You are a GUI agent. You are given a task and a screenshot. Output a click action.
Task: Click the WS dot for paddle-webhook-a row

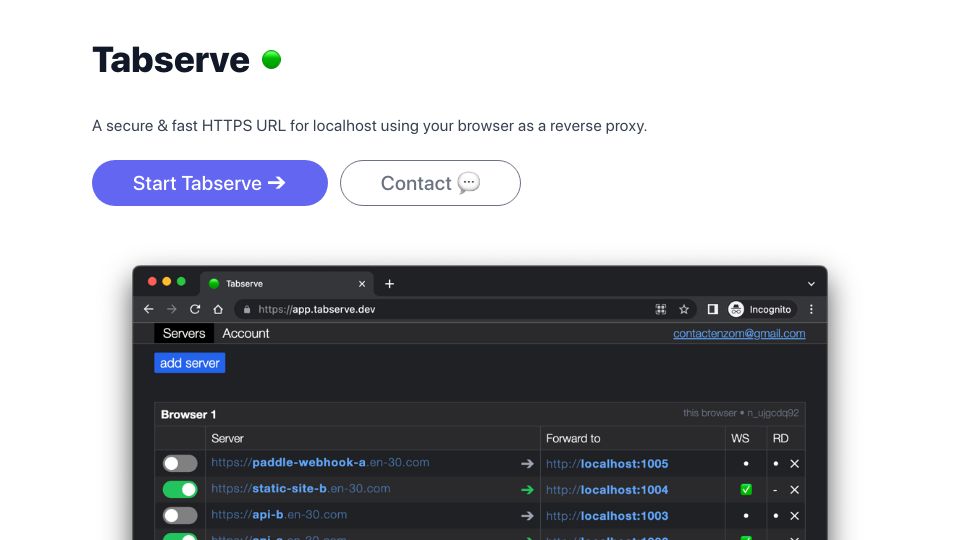pos(746,463)
